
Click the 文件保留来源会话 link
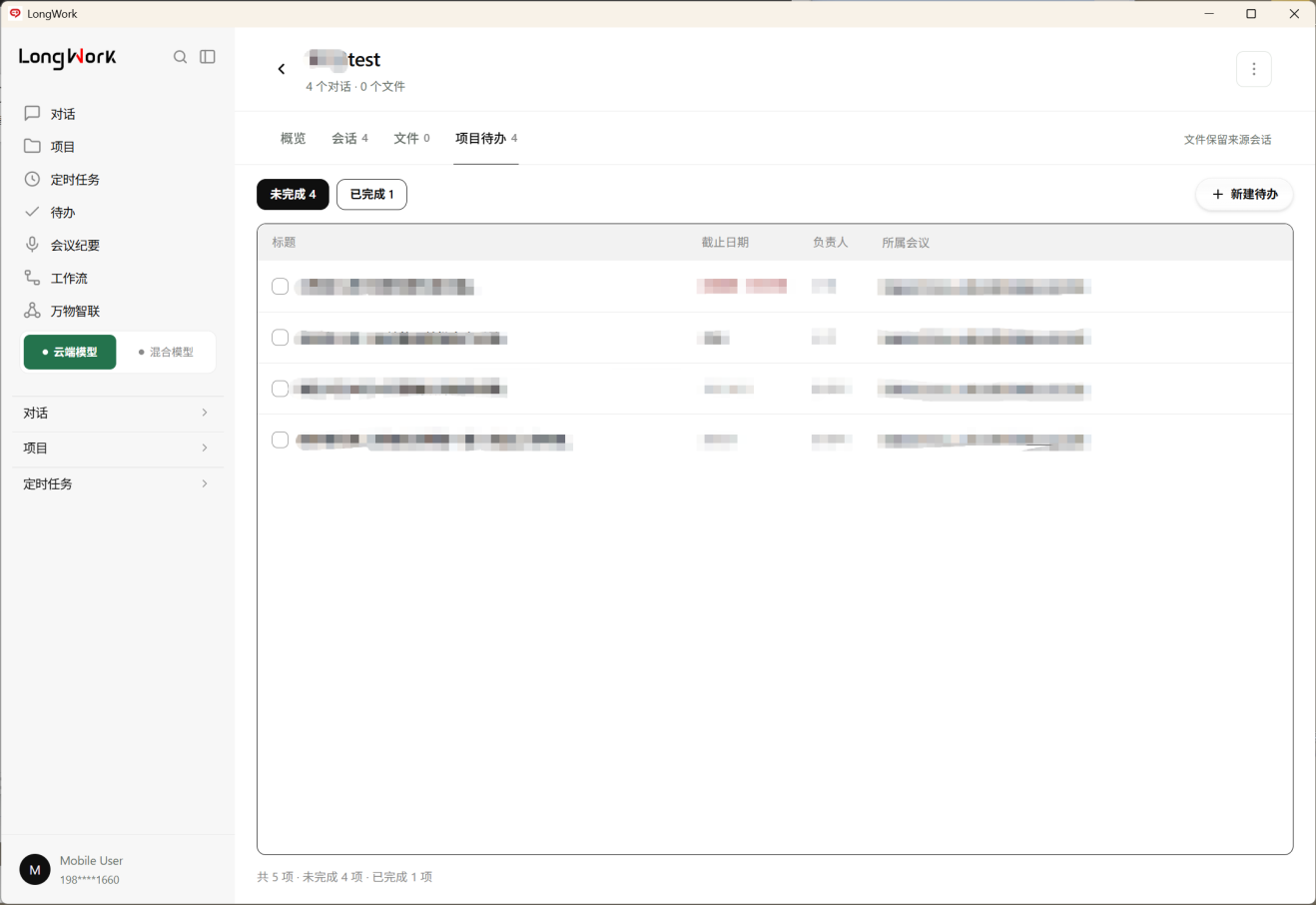pyautogui.click(x=1227, y=140)
